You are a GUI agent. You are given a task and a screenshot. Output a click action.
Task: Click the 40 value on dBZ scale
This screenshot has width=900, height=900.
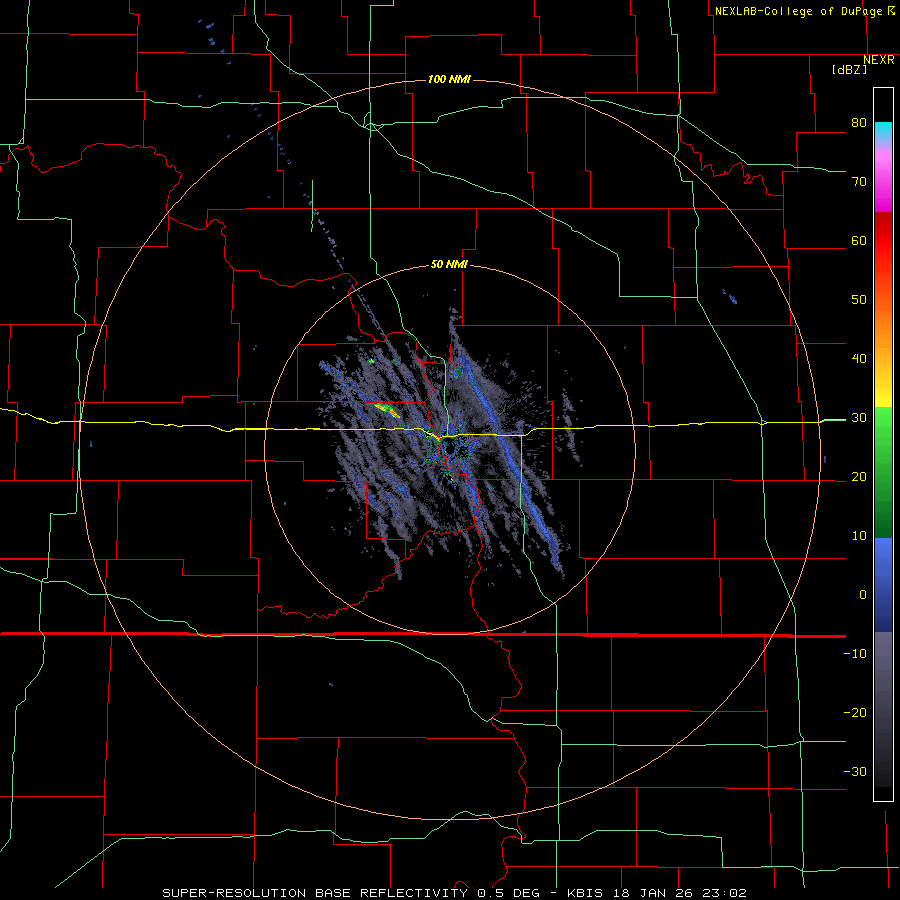coord(859,359)
